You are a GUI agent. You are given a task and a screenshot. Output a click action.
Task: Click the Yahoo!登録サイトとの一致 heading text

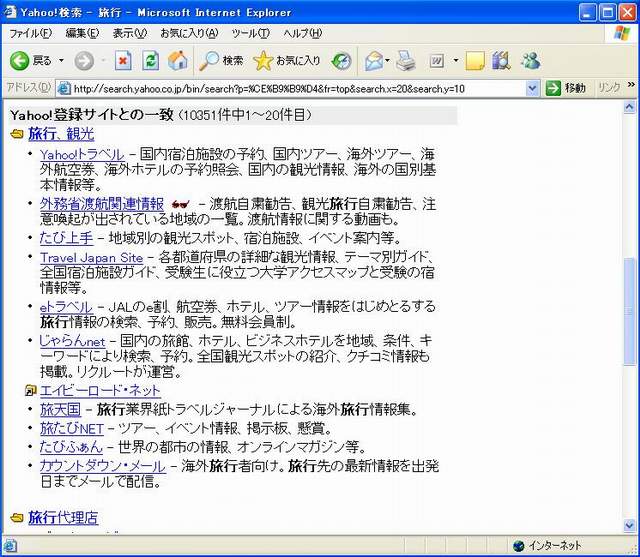pyautogui.click(x=91, y=115)
